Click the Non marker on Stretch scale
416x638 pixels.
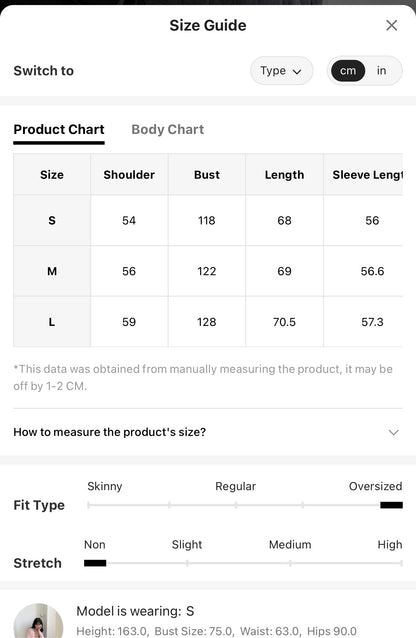95,563
